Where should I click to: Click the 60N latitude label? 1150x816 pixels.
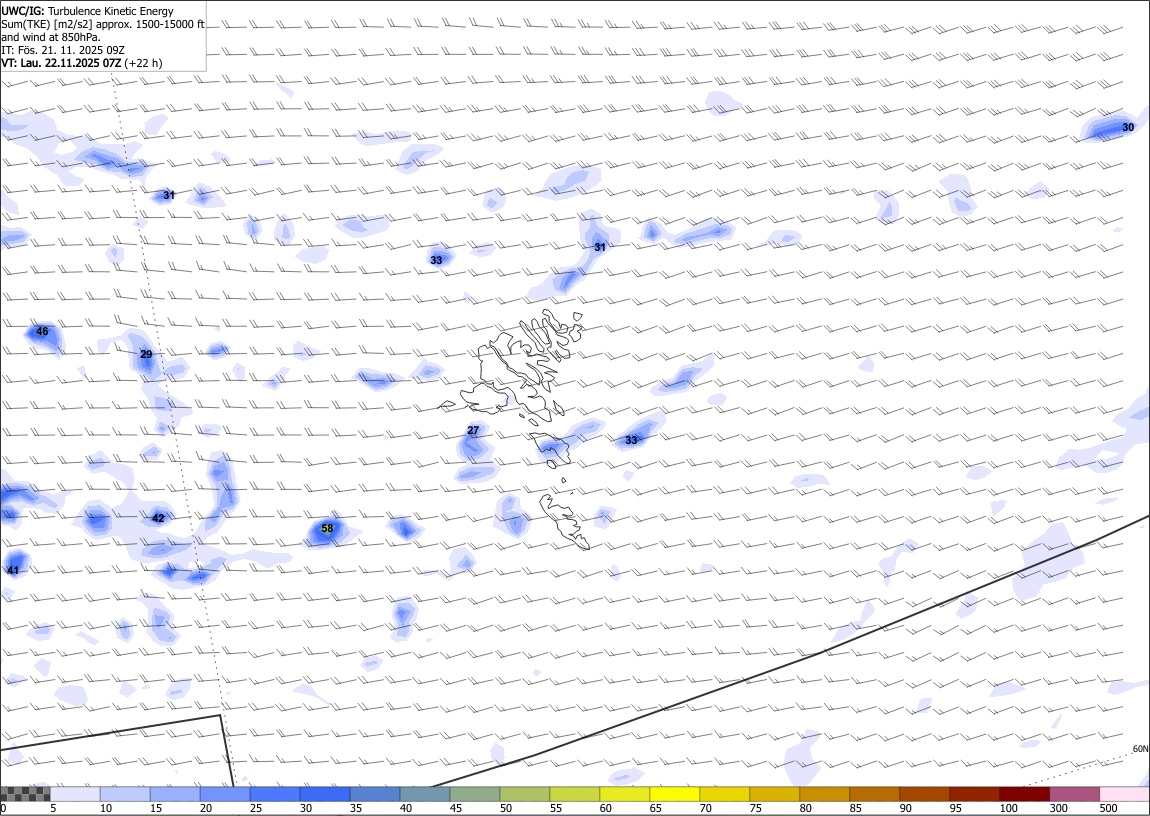(x=1140, y=749)
